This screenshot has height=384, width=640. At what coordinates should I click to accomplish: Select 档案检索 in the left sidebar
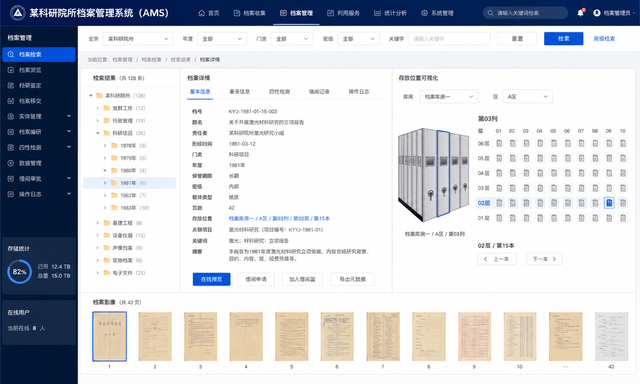[39, 54]
